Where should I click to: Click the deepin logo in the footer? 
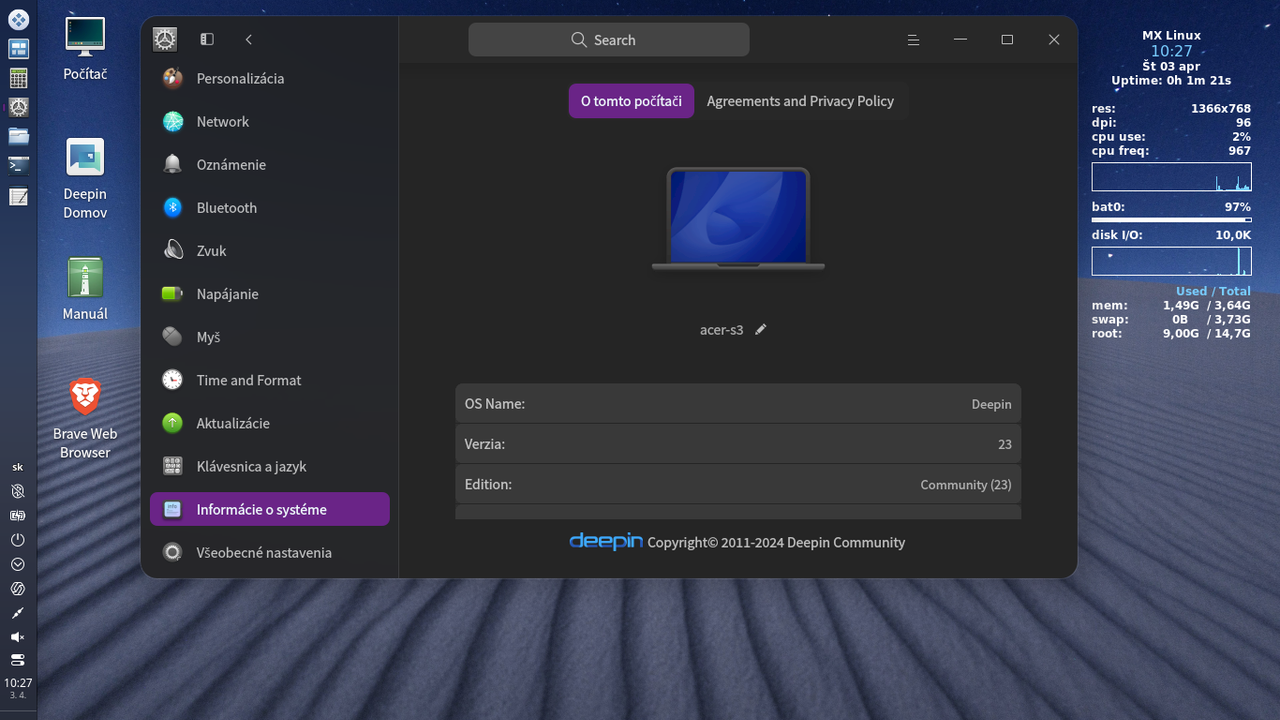tap(606, 541)
